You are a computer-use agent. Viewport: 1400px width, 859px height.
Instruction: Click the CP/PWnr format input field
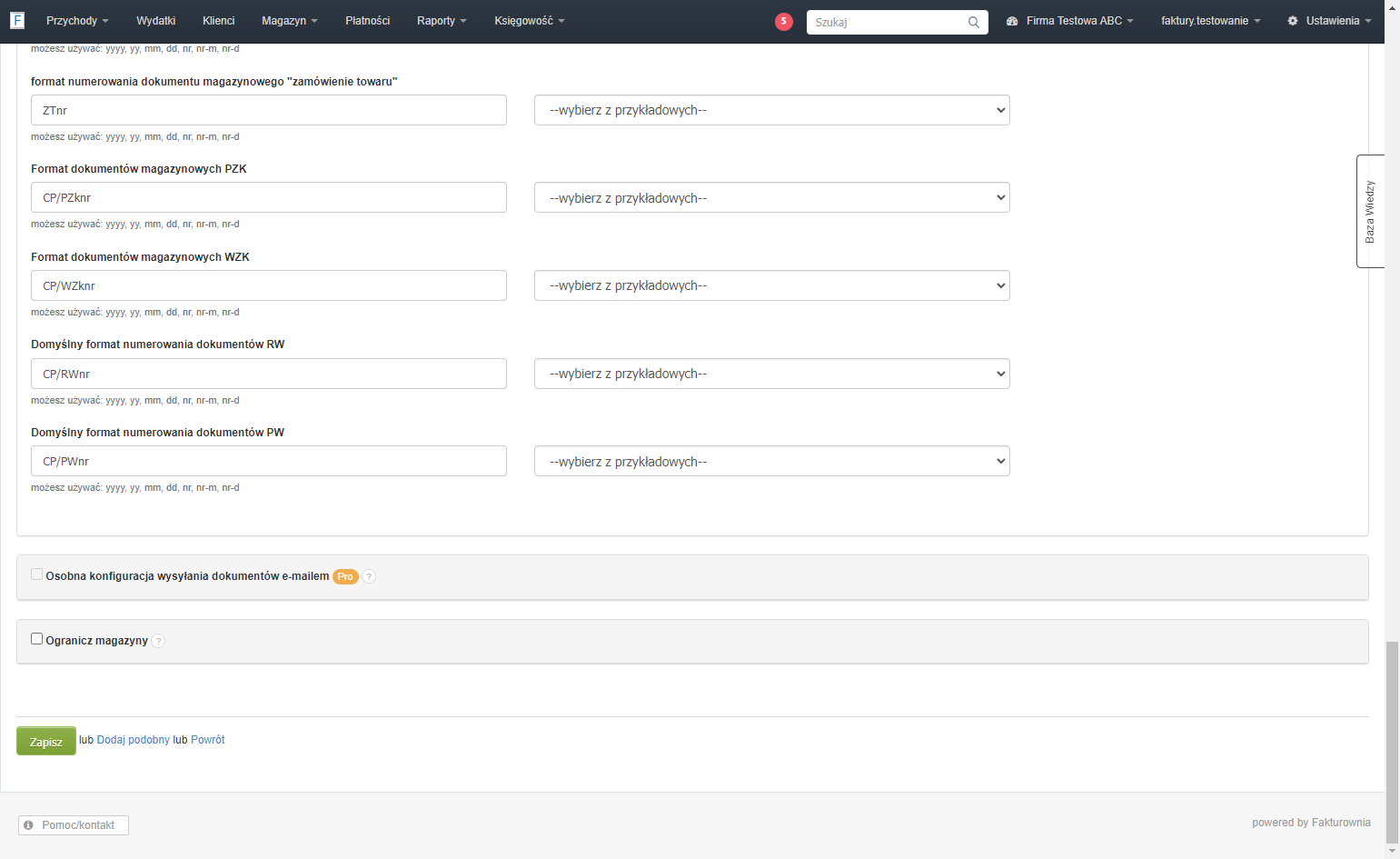269,461
